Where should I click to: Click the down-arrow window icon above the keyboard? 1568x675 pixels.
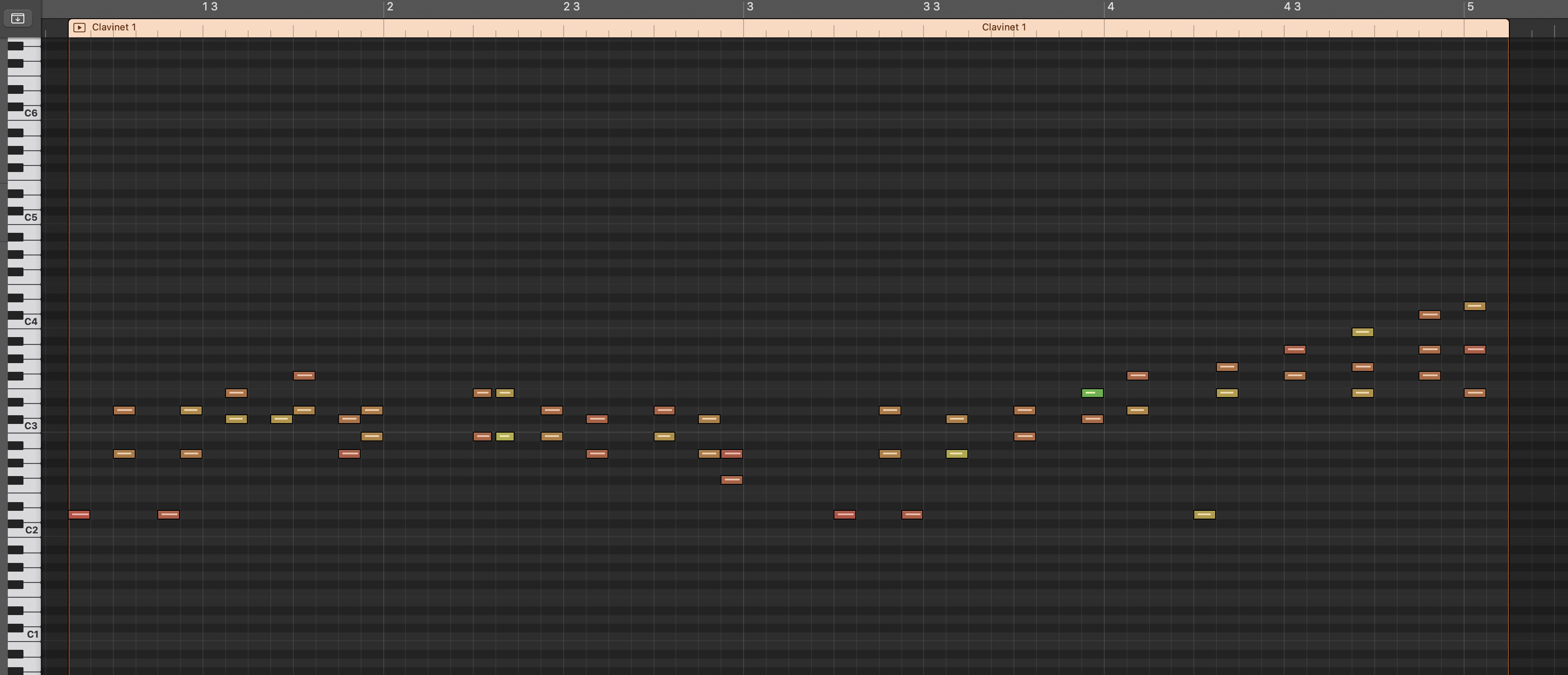coord(18,18)
